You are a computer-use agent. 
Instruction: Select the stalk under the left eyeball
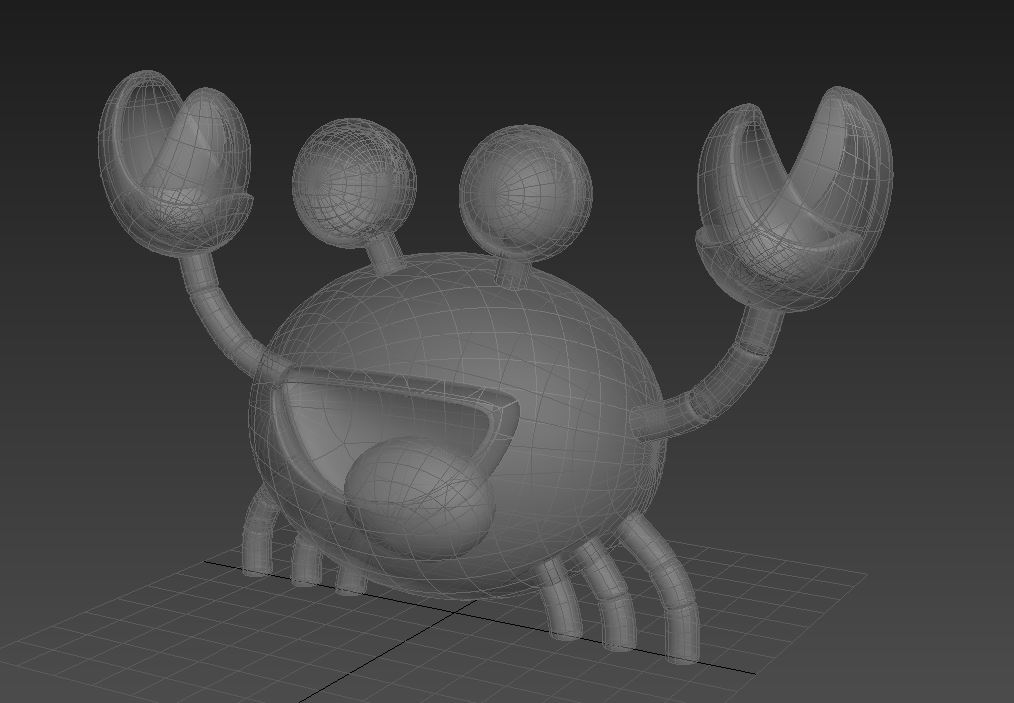pos(388,254)
